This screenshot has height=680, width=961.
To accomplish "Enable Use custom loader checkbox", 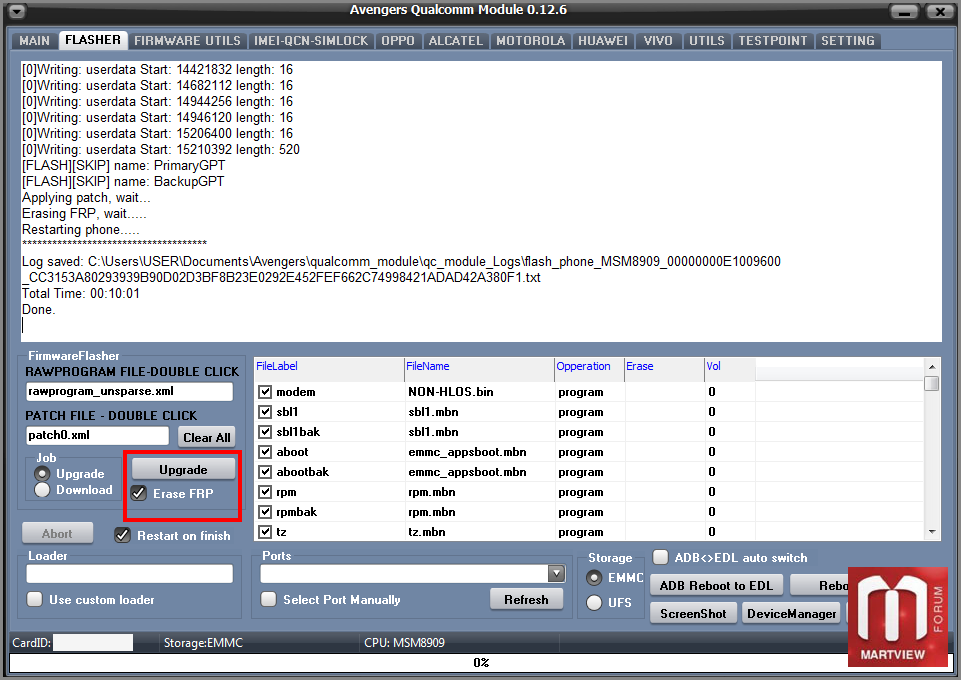I will 35,599.
